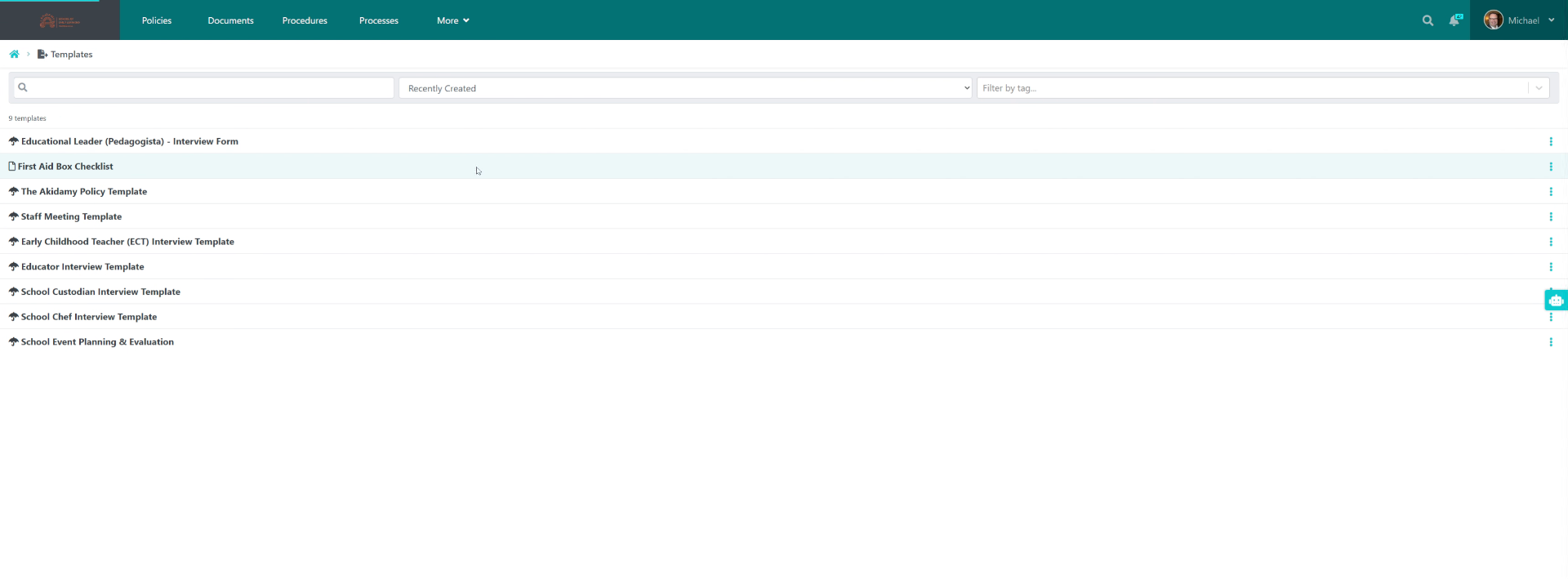Go to the Policies tab
1568x579 pixels.
157,20
